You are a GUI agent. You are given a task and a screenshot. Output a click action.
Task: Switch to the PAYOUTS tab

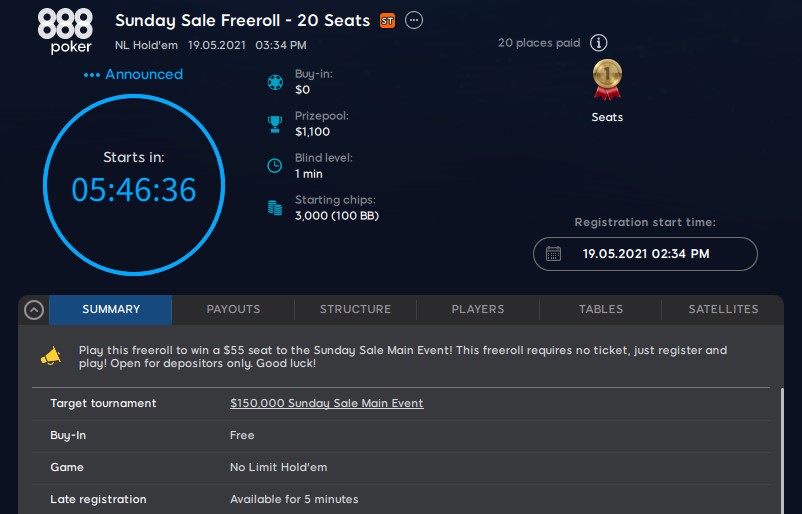[233, 310]
